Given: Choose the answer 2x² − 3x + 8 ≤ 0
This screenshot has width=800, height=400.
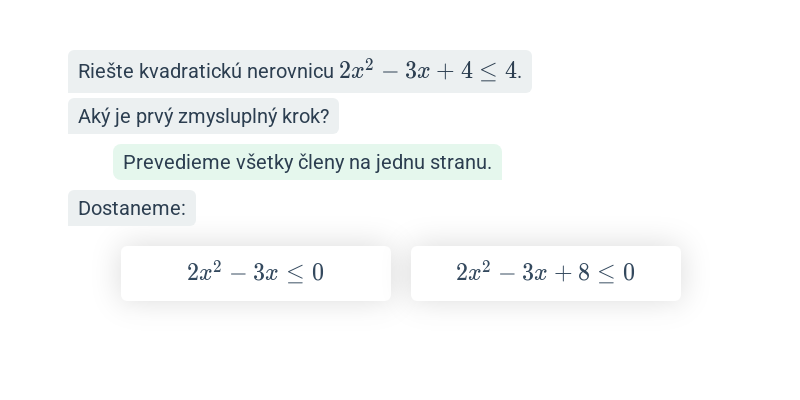Looking at the screenshot, I should click(545, 273).
